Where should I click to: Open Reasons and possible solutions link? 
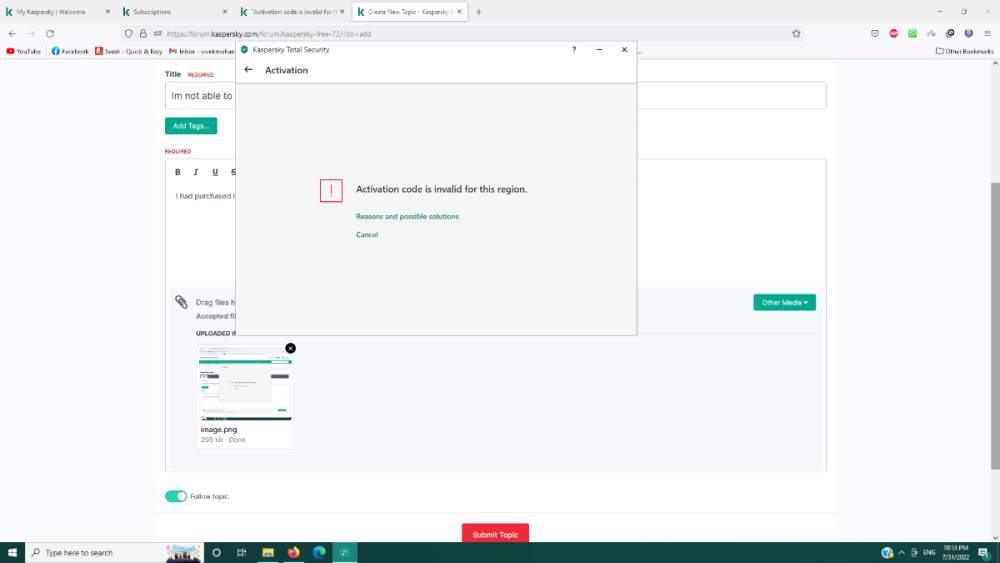coord(407,217)
